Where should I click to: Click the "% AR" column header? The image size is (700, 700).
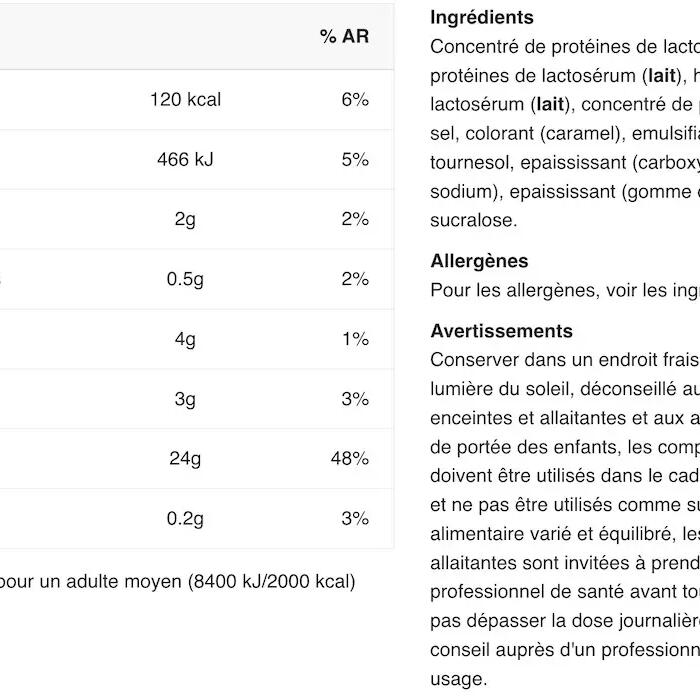tap(344, 37)
